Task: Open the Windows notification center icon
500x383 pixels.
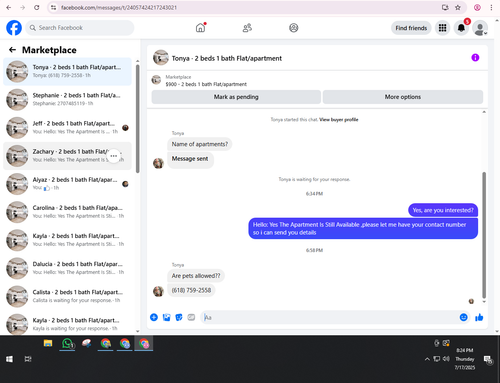Action: [x=488, y=359]
